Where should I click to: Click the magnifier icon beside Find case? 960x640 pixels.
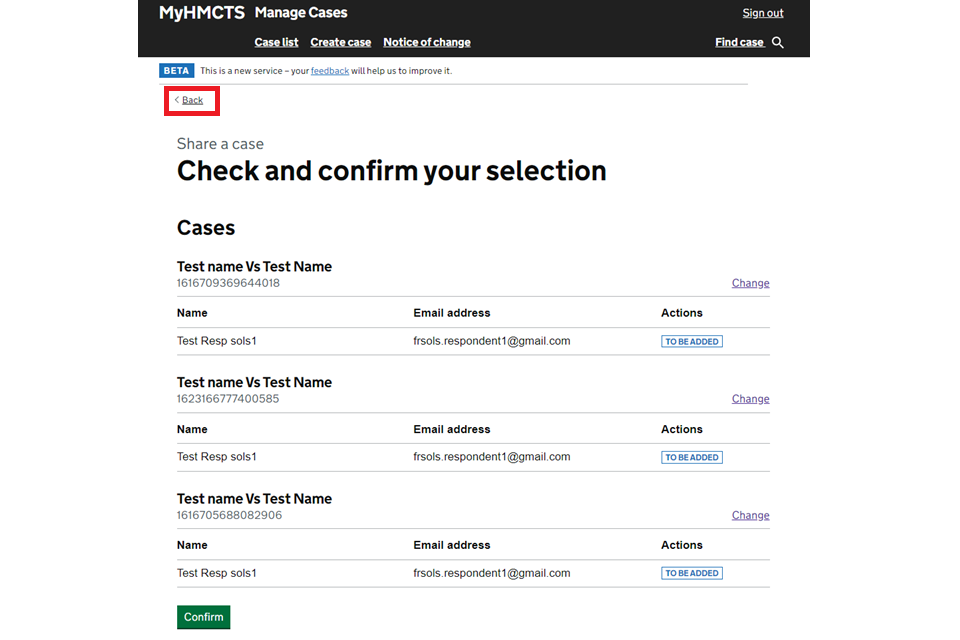click(778, 43)
